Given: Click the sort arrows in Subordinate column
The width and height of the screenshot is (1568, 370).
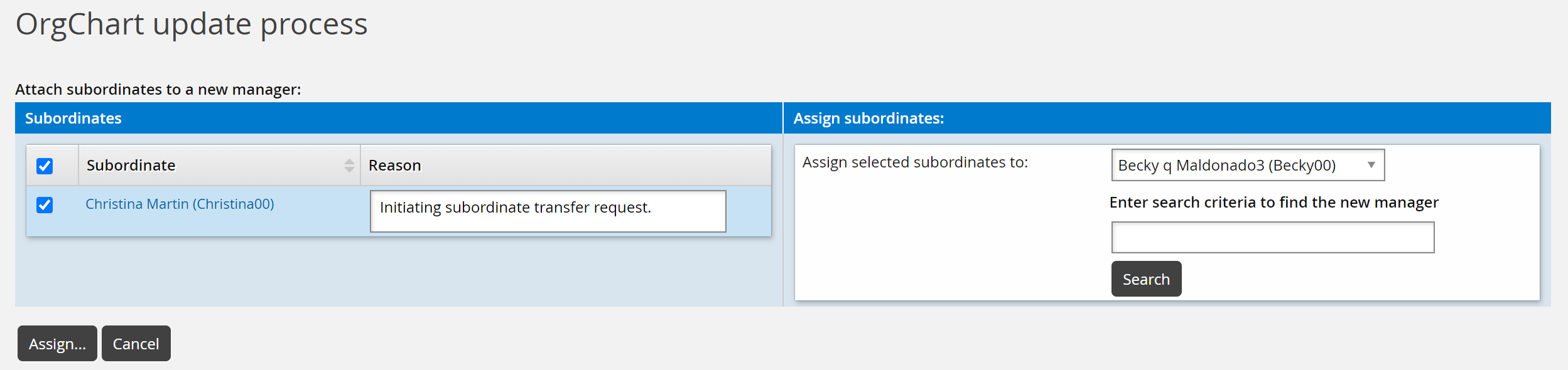Looking at the screenshot, I should [x=349, y=166].
